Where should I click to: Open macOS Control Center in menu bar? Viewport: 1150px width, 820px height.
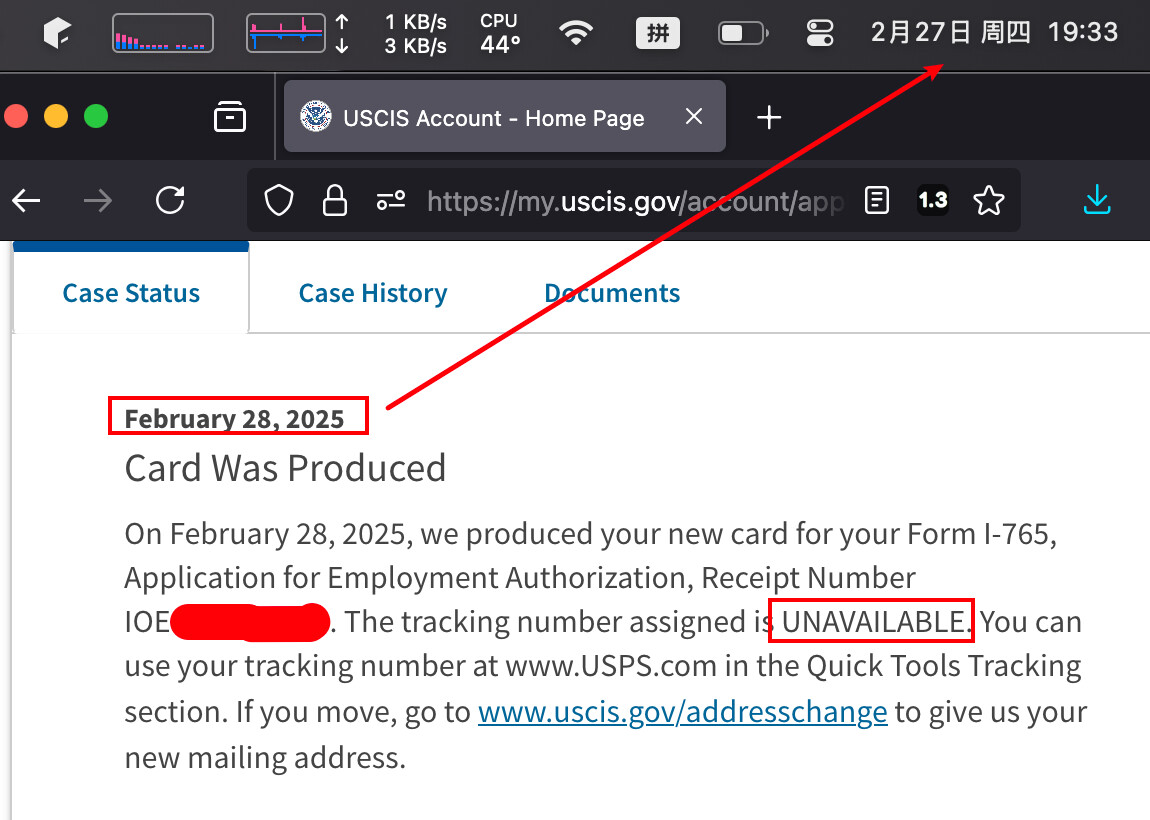tap(820, 33)
